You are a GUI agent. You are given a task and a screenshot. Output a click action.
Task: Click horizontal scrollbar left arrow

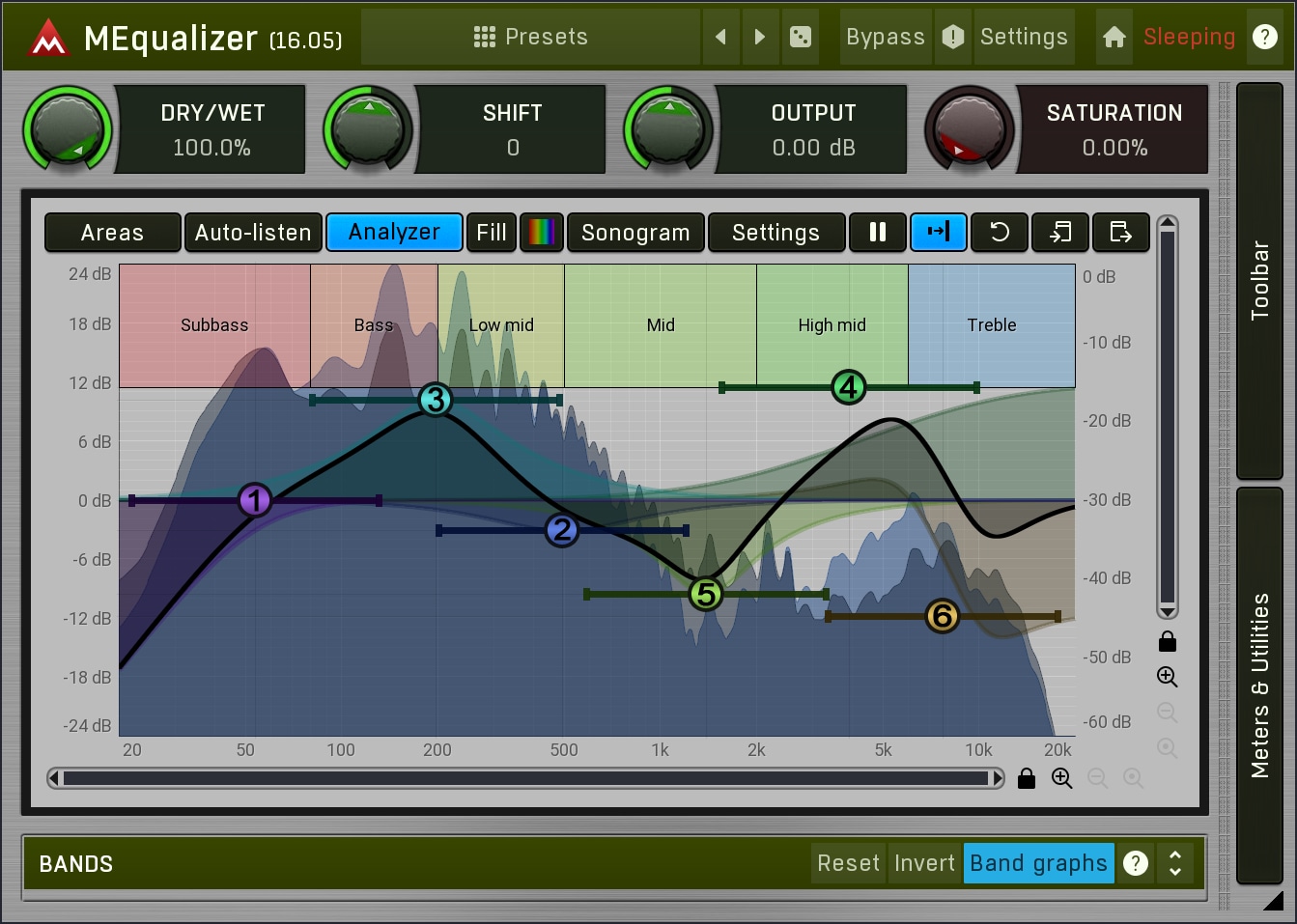pyautogui.click(x=54, y=778)
